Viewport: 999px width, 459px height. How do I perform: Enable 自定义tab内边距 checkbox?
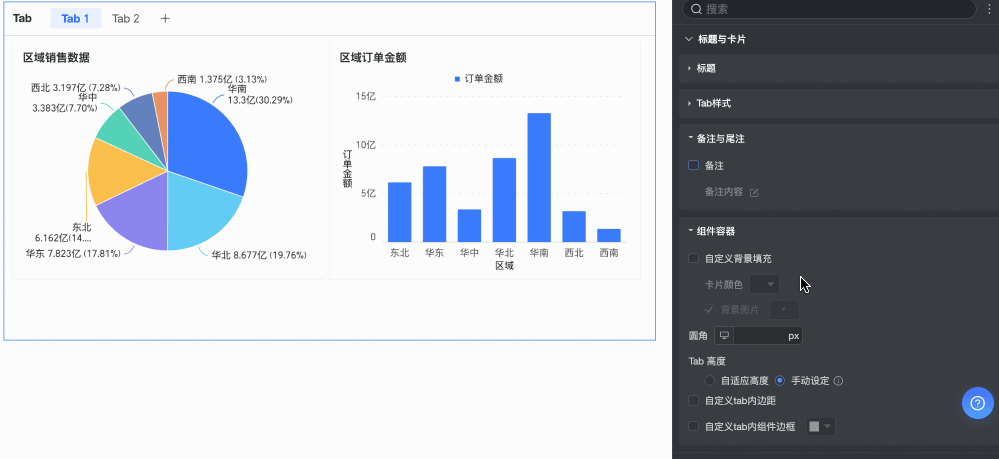[x=694, y=401]
